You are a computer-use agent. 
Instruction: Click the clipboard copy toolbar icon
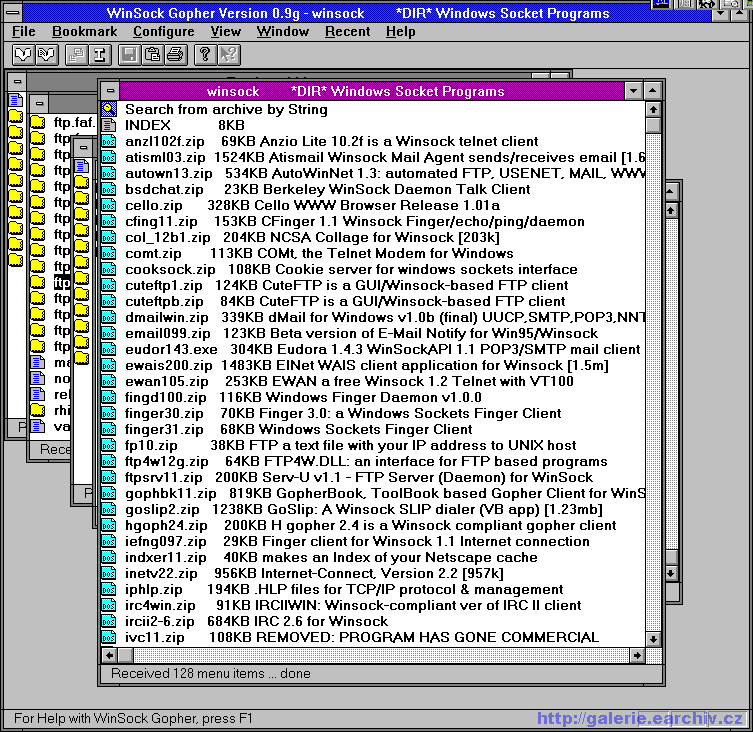click(x=152, y=55)
